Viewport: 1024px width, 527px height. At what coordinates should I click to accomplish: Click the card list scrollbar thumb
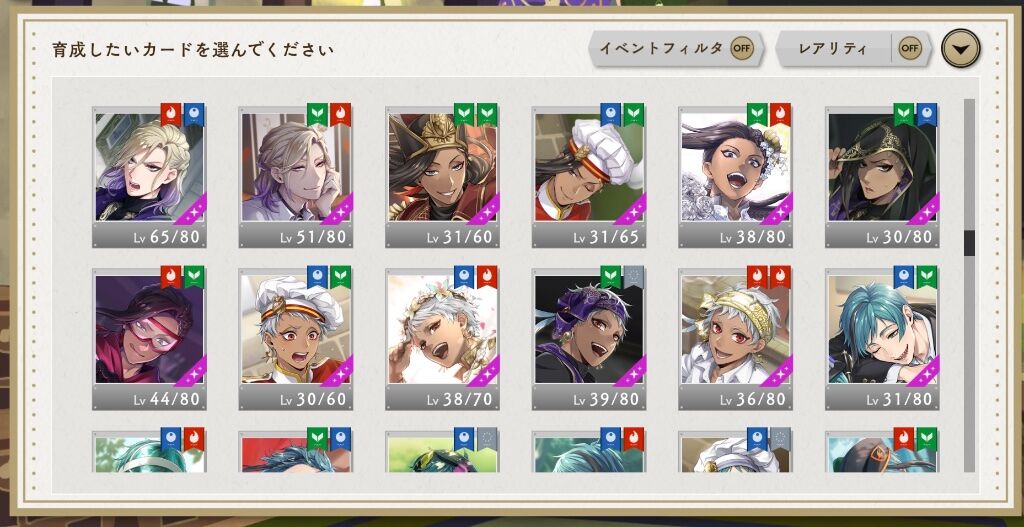click(969, 243)
